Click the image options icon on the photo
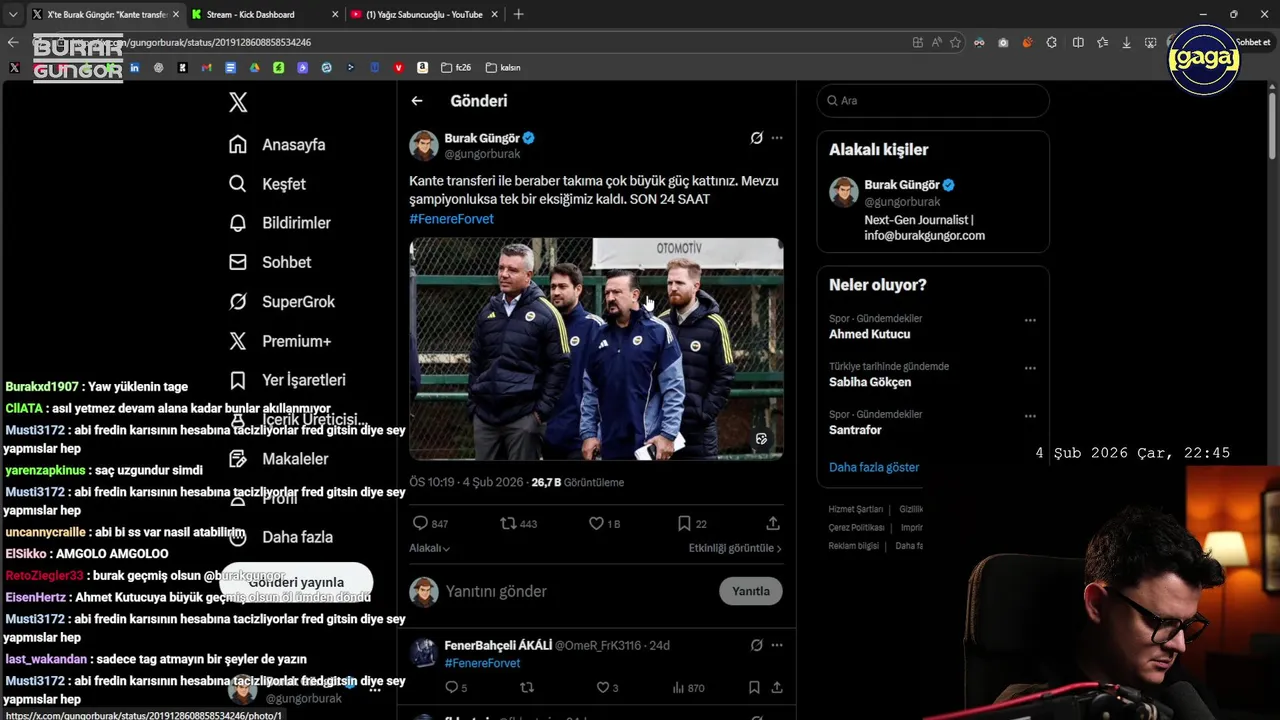Image resolution: width=1280 pixels, height=720 pixels. (x=761, y=439)
